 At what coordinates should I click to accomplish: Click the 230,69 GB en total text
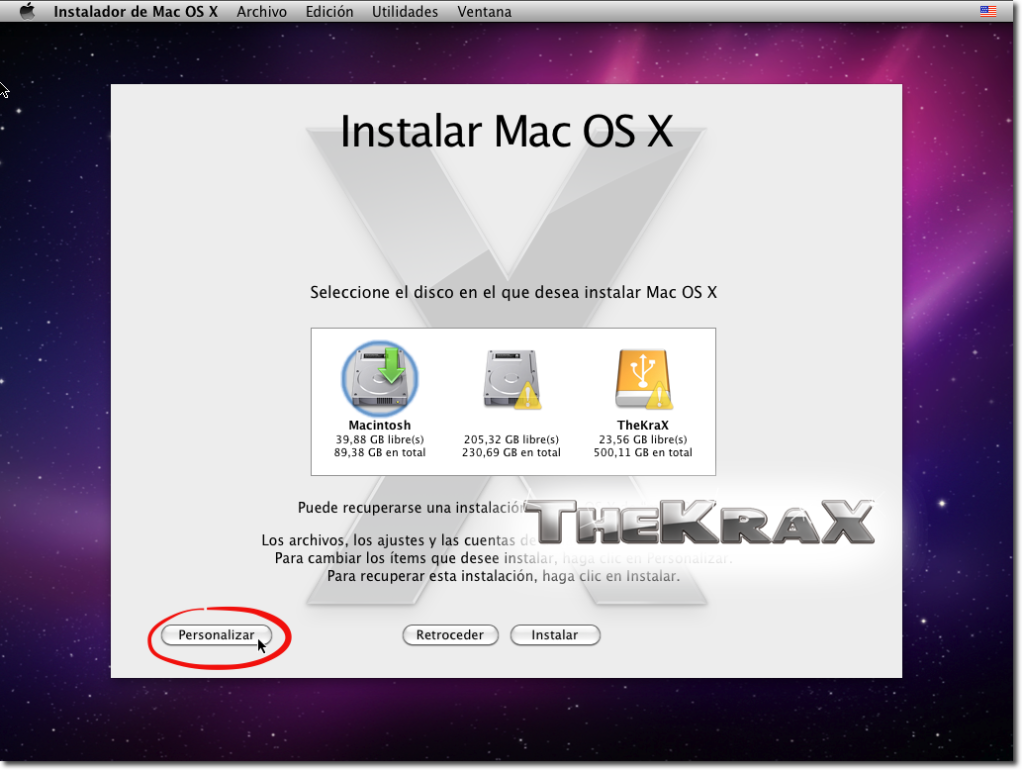512,453
